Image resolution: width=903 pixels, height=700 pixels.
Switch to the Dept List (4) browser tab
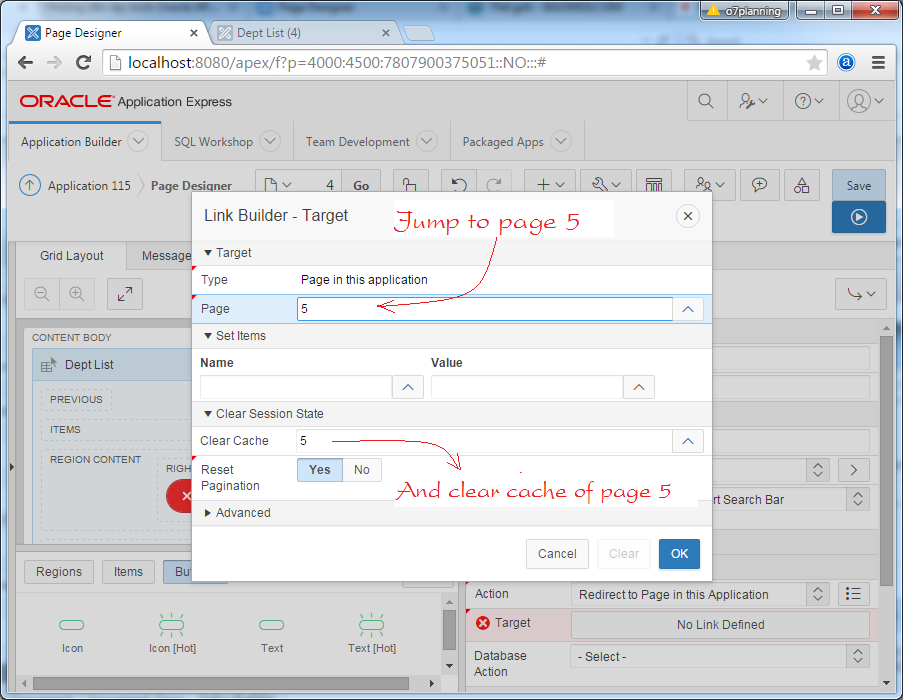tap(302, 33)
